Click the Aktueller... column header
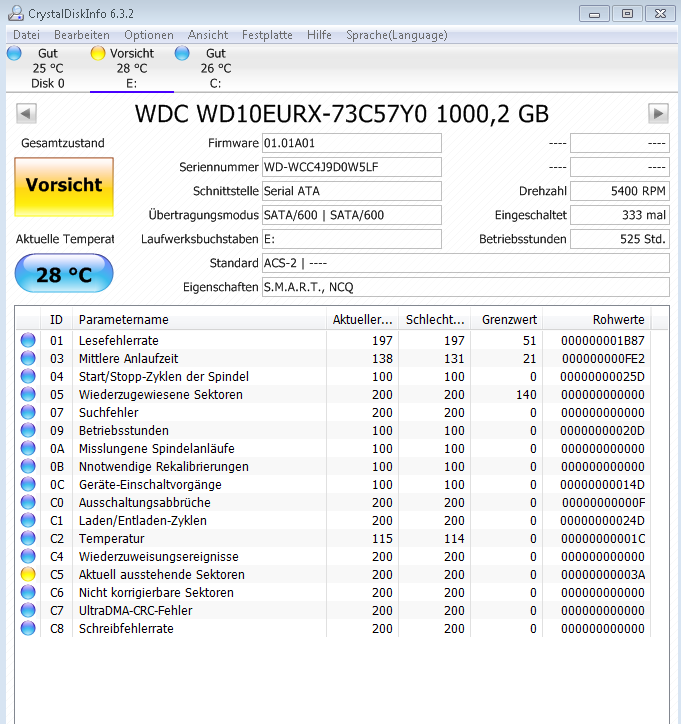The width and height of the screenshot is (681, 724). 362,320
